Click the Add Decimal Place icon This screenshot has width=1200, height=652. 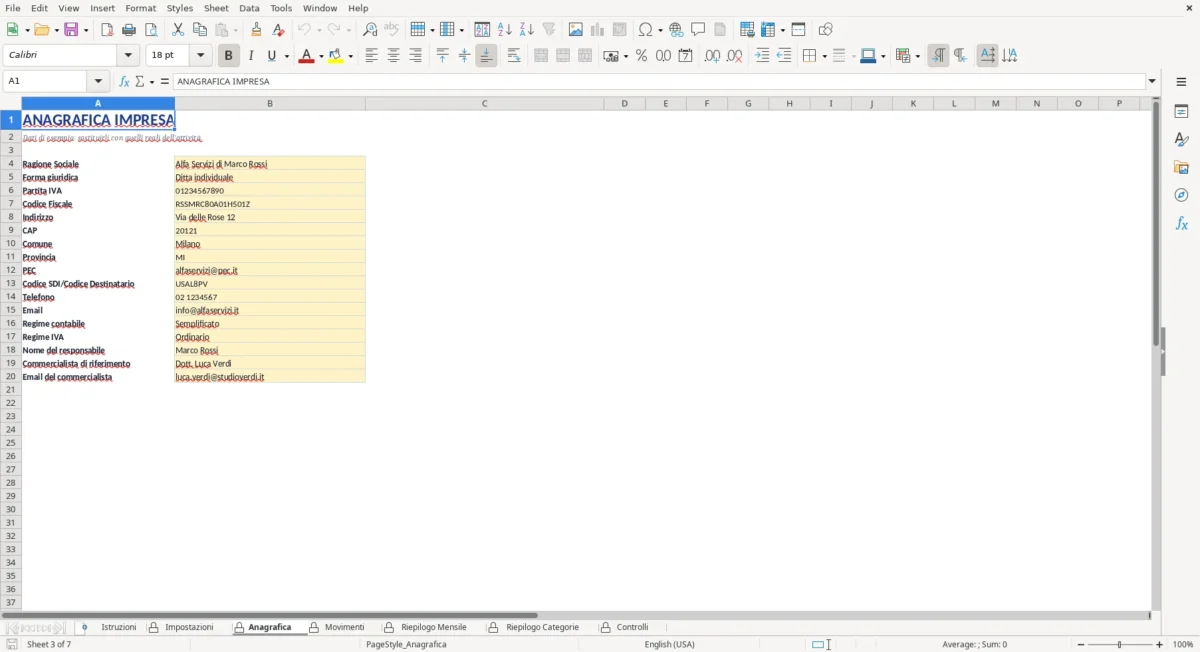(712, 56)
